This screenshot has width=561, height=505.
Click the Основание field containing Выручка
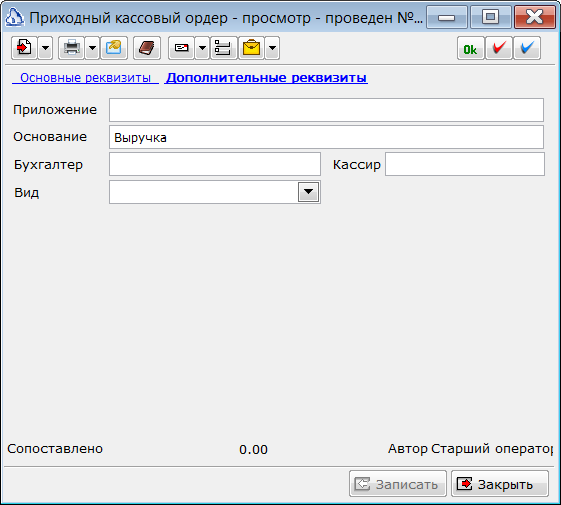pos(326,137)
